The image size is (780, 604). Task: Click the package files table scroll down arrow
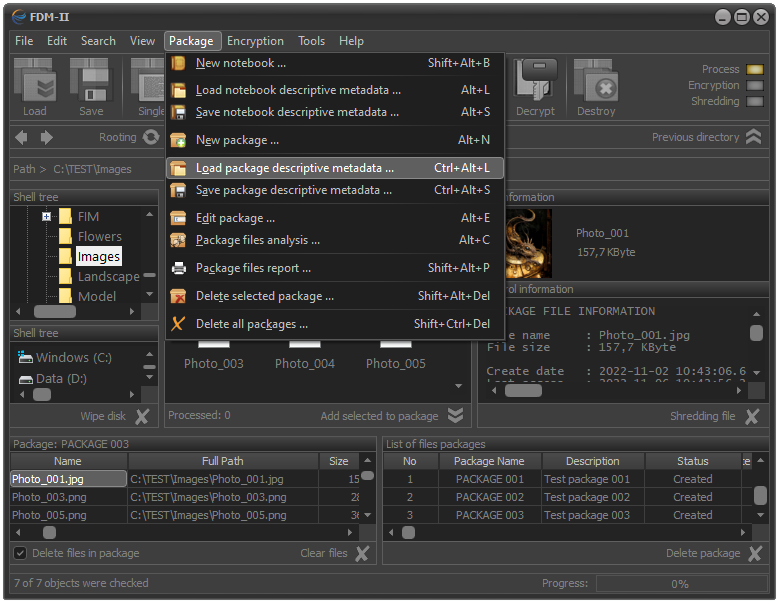pos(368,515)
